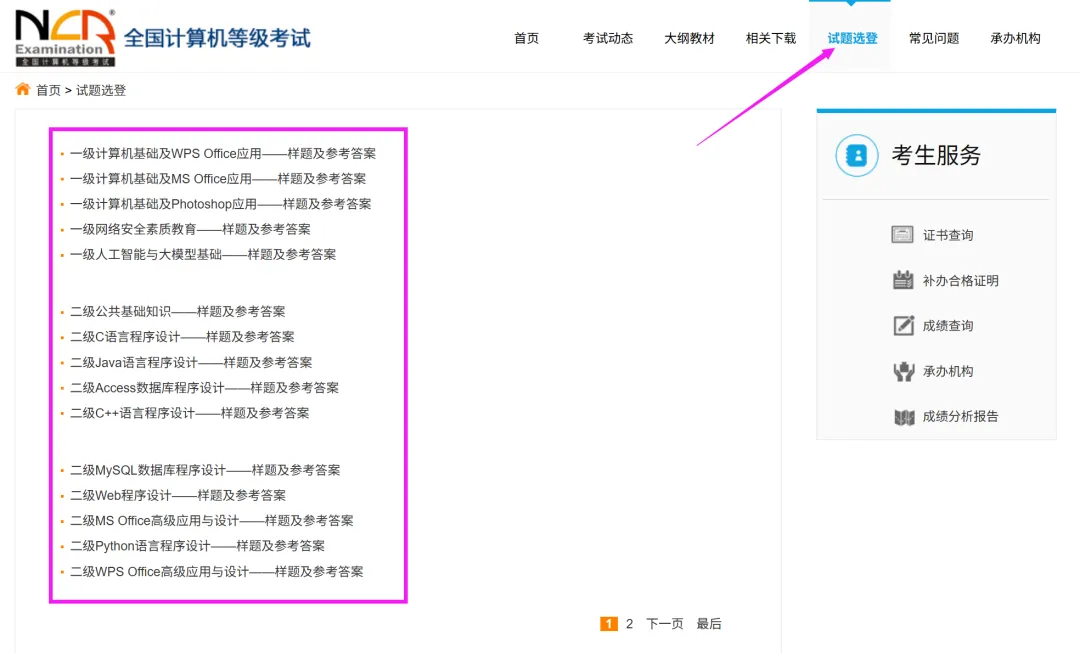Click 试题选登 in the breadcrumb
This screenshot has height=653, width=1080.
pos(101,90)
